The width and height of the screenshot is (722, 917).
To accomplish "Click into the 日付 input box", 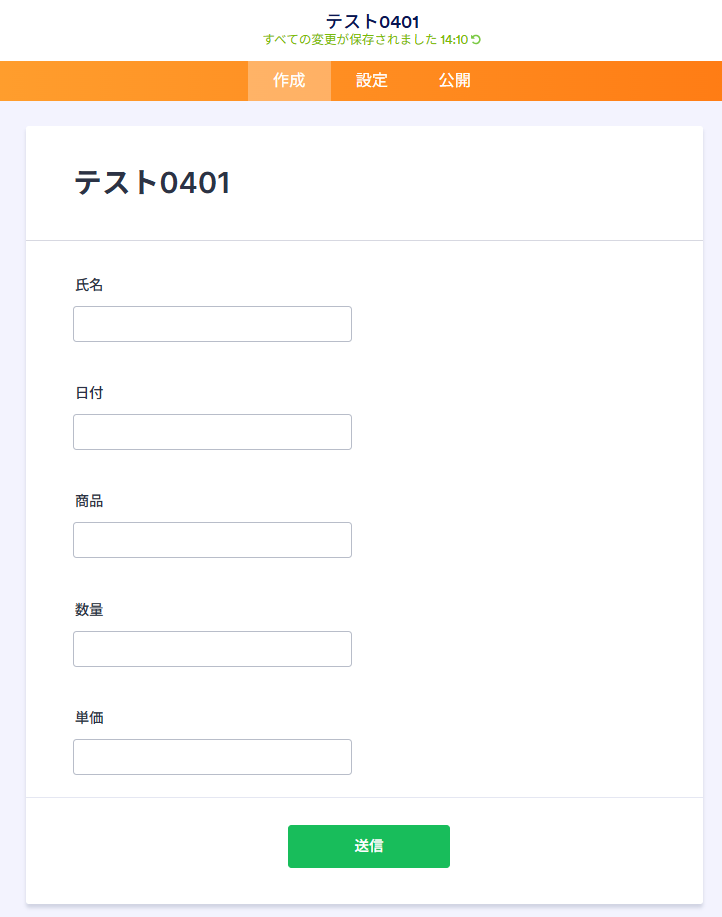I will [212, 432].
